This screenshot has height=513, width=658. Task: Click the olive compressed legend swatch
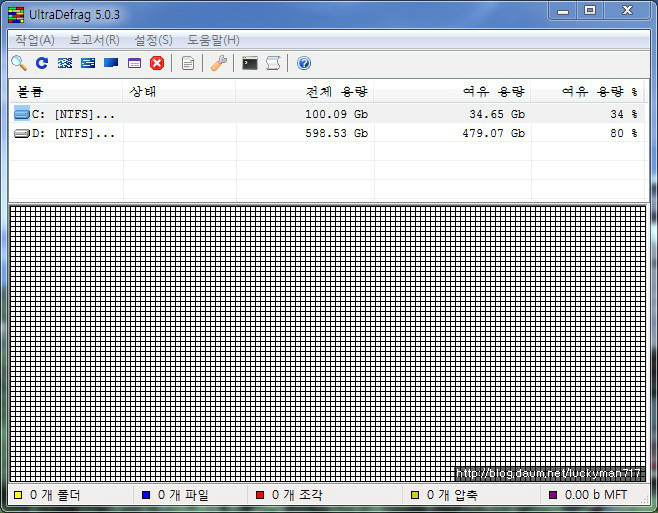[415, 495]
